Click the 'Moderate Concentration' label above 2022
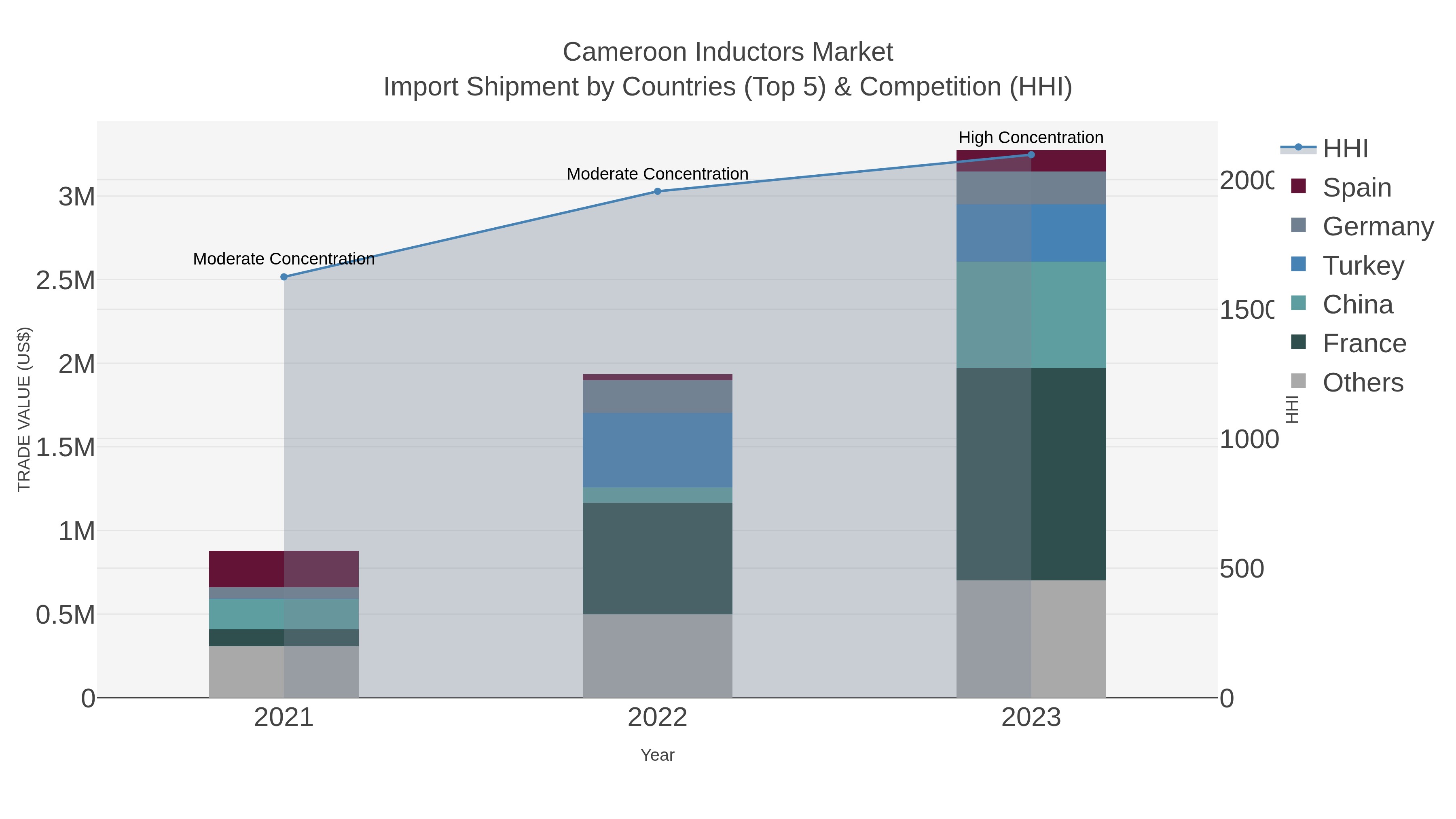Viewport: 1456px width, 819px height. pos(657,174)
